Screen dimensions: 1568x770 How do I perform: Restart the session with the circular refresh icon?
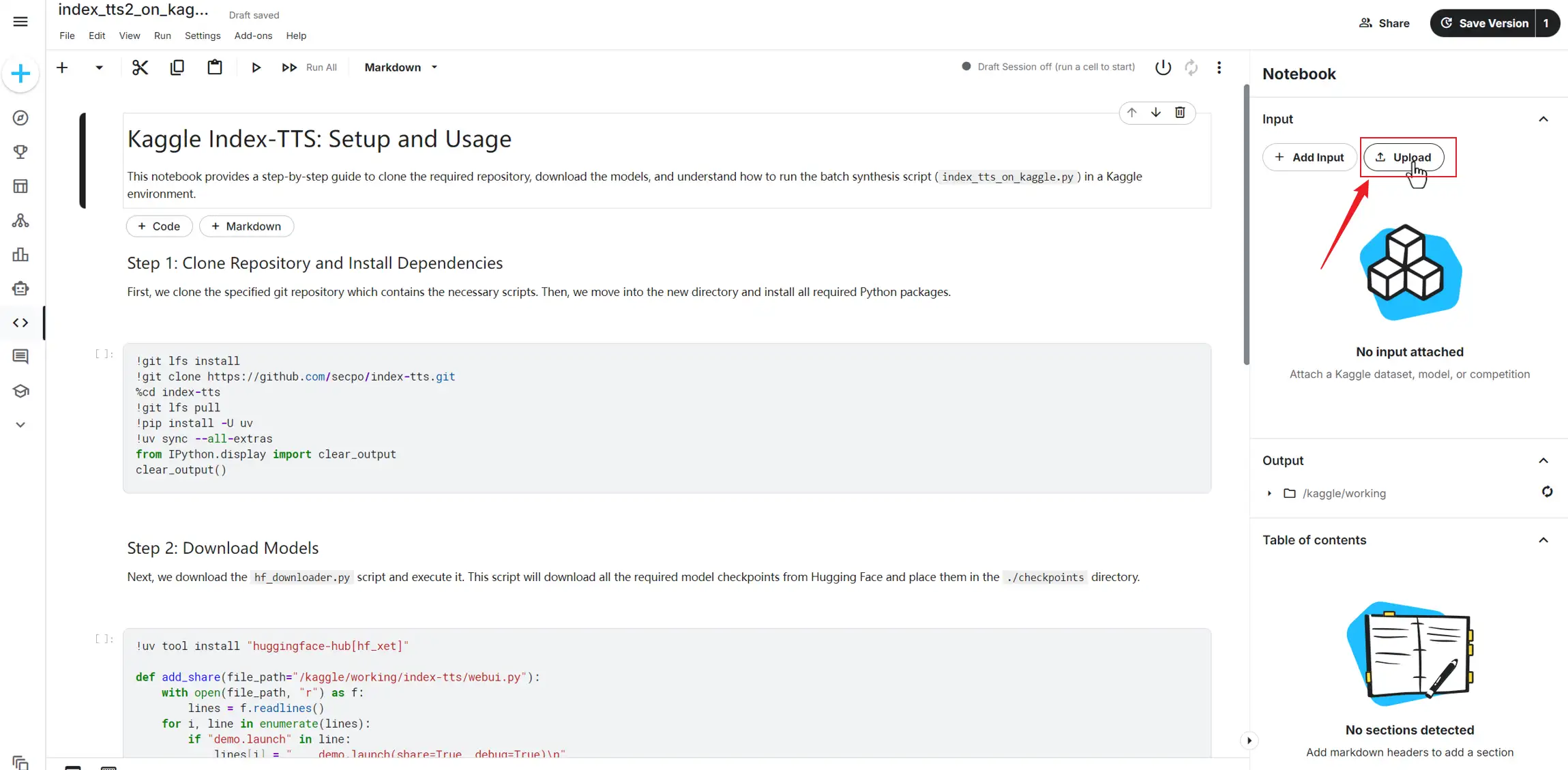click(1190, 67)
